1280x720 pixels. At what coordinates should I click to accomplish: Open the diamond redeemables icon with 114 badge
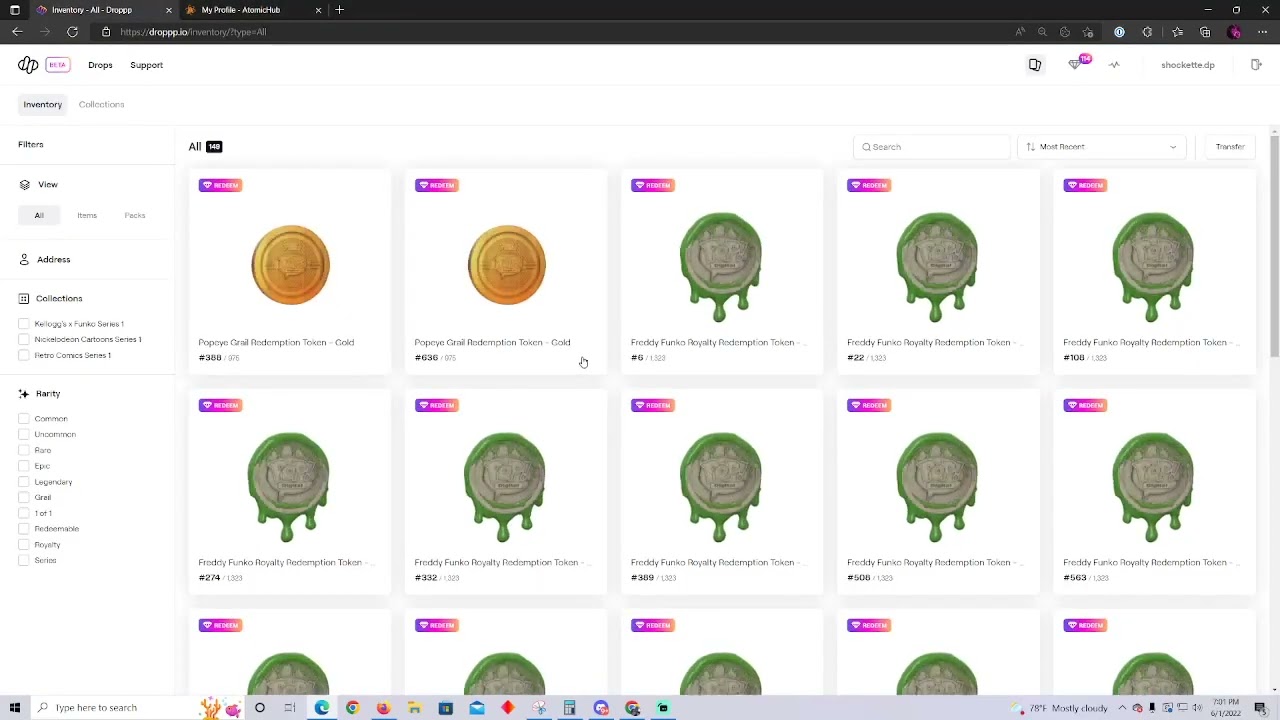click(1075, 65)
